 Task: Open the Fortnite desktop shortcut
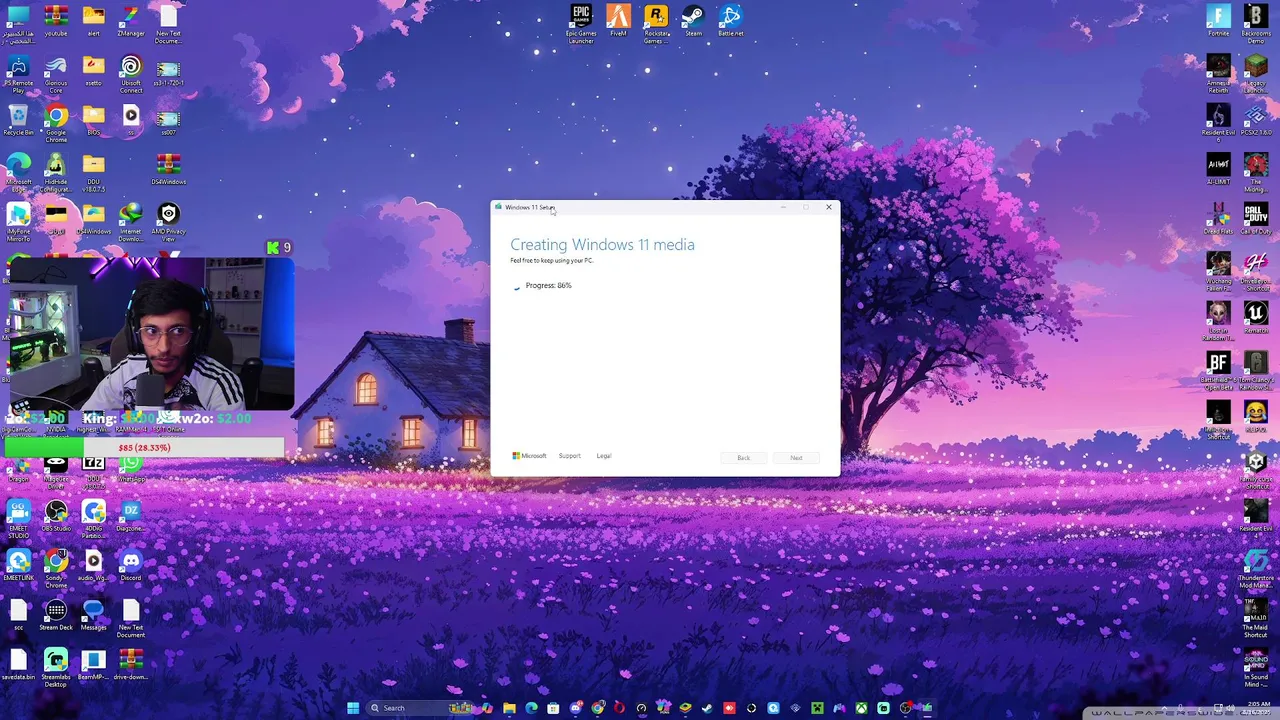click(x=1218, y=21)
